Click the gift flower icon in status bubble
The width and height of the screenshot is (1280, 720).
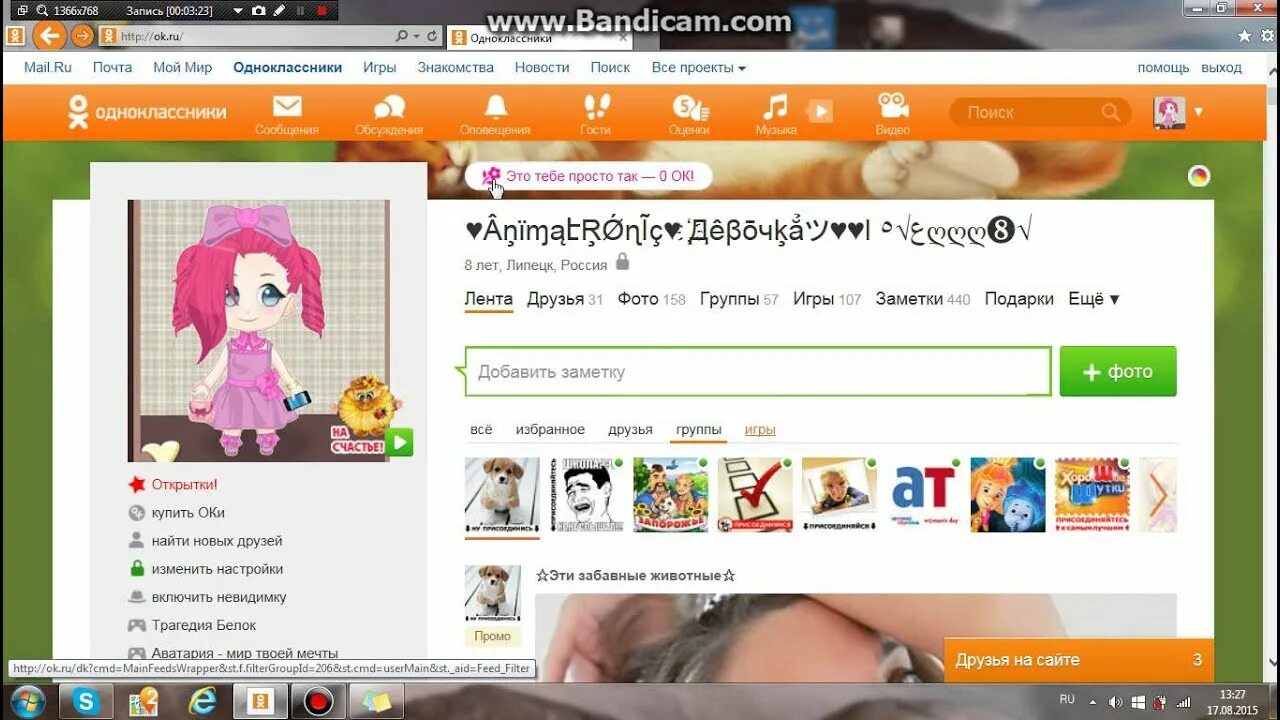[x=491, y=176]
